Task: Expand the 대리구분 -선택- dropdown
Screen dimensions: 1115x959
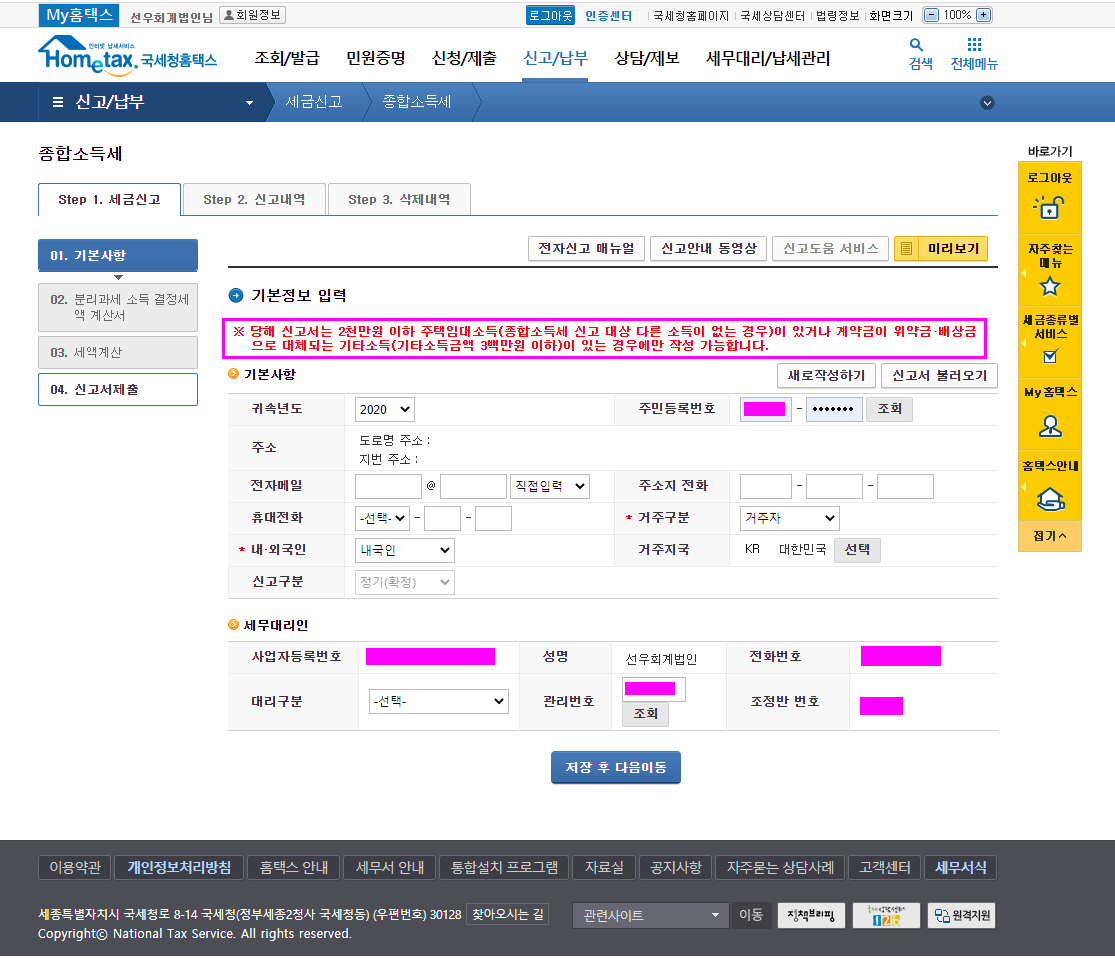Action: click(x=438, y=702)
